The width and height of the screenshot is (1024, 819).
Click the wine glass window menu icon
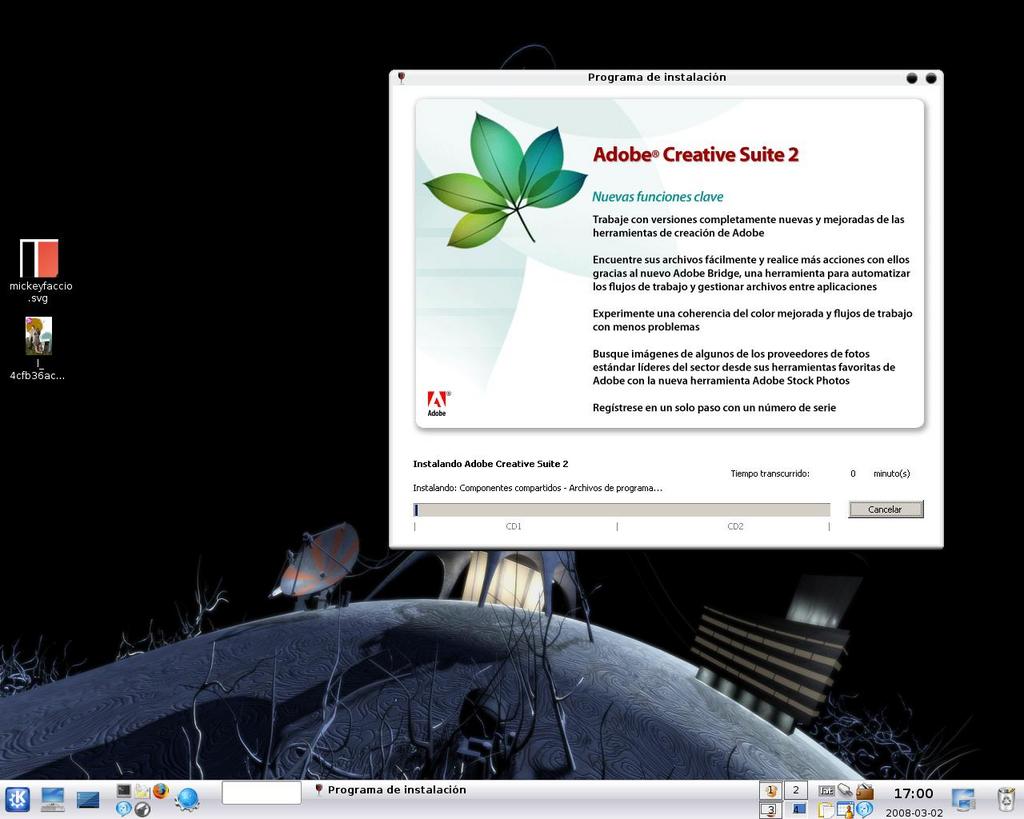(402, 78)
